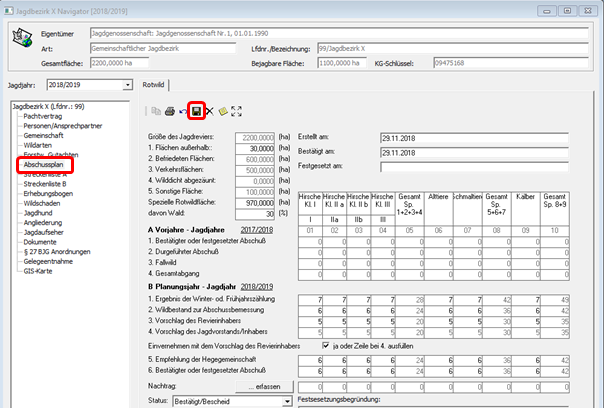
Task: Open the Jagdjahr dropdown
Action: click(129, 86)
